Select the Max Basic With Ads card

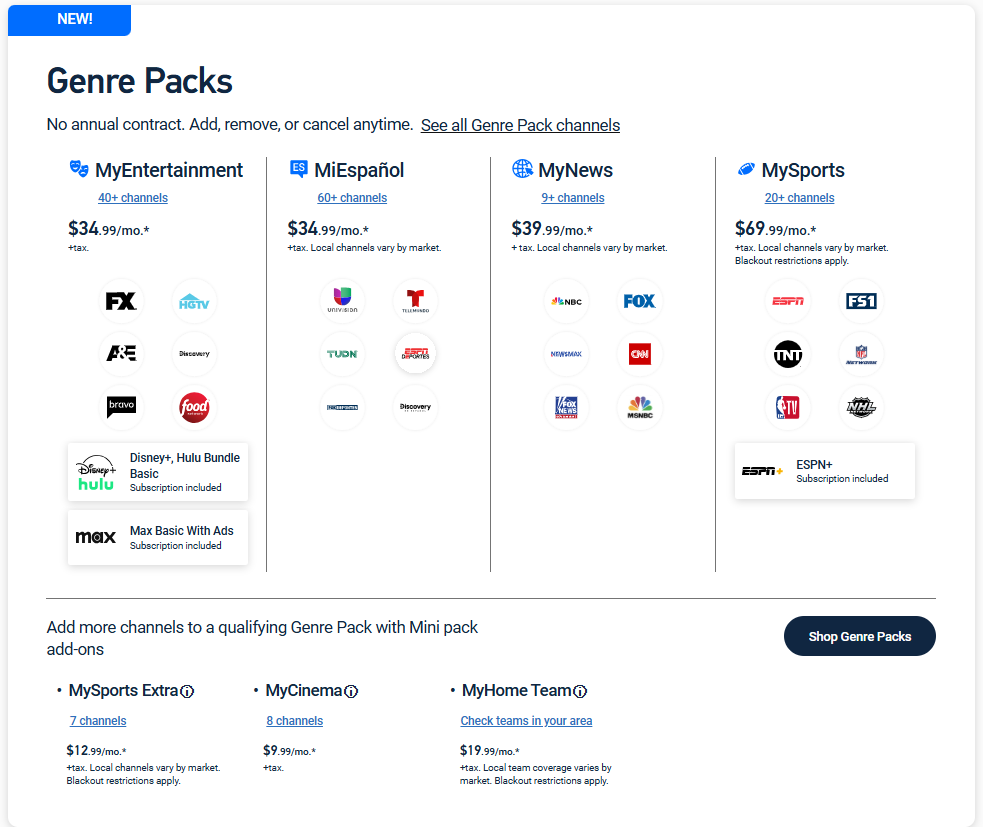point(158,537)
